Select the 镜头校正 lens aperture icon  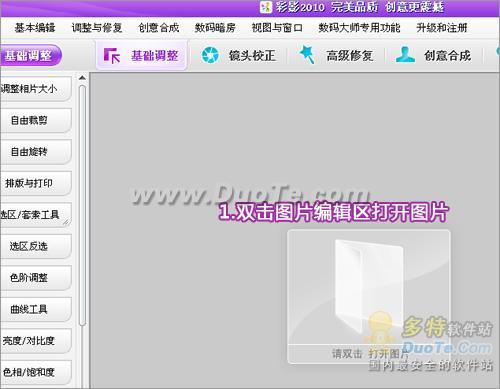[210, 55]
